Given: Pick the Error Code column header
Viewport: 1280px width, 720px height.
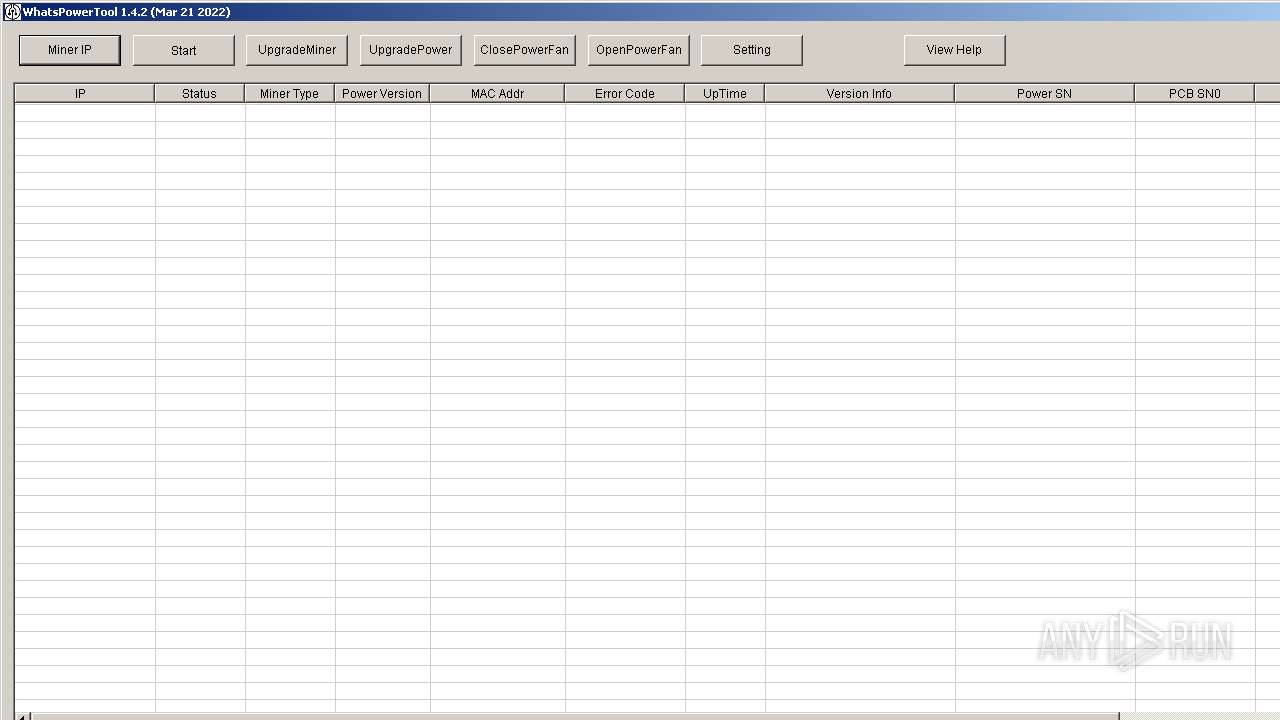Looking at the screenshot, I should coord(624,93).
